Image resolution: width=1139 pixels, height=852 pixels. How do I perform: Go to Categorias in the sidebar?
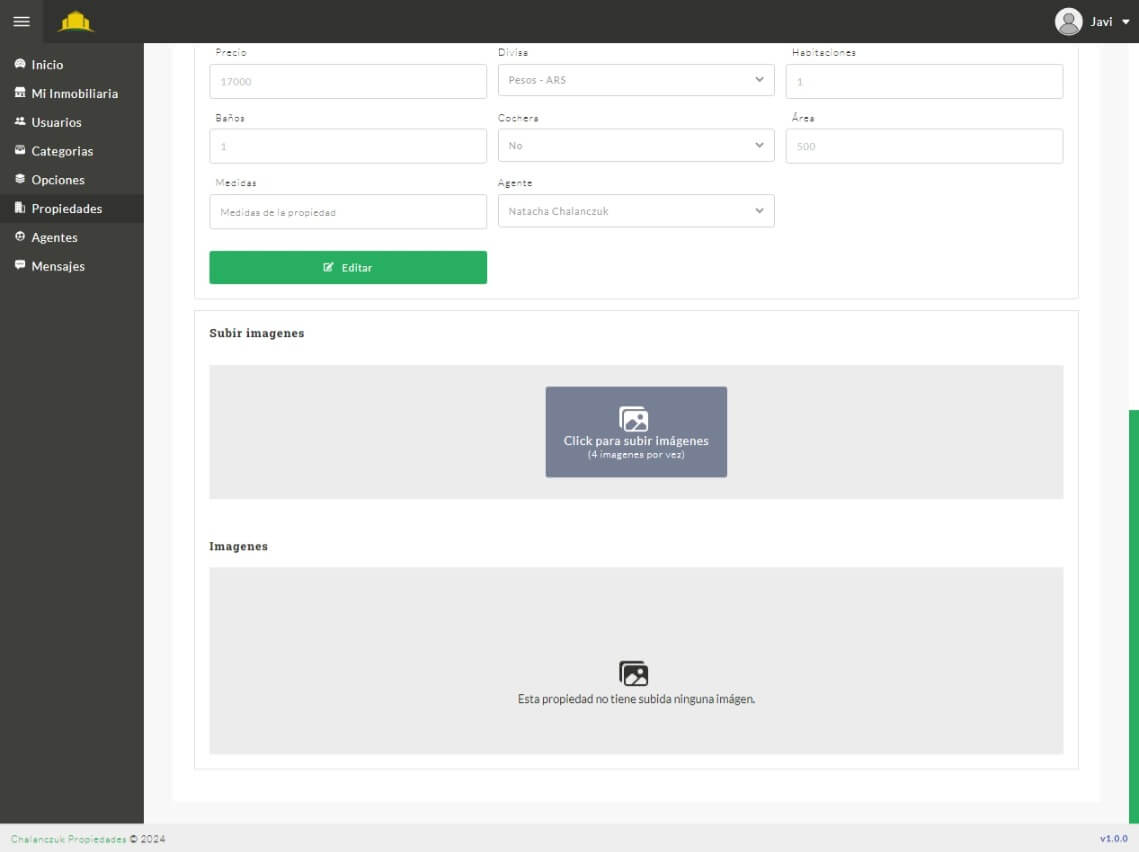(x=61, y=151)
